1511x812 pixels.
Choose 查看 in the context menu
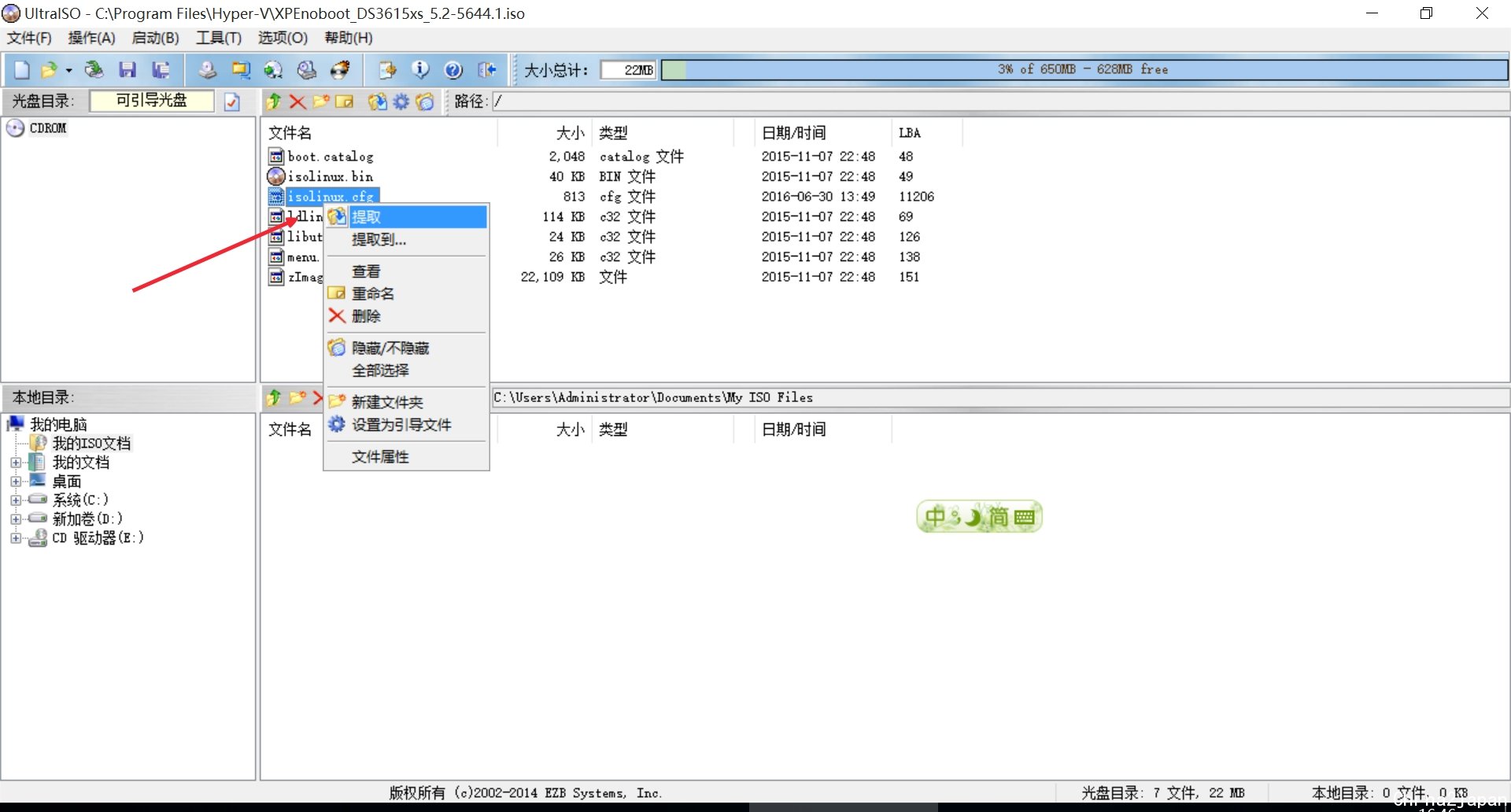[x=406, y=271]
